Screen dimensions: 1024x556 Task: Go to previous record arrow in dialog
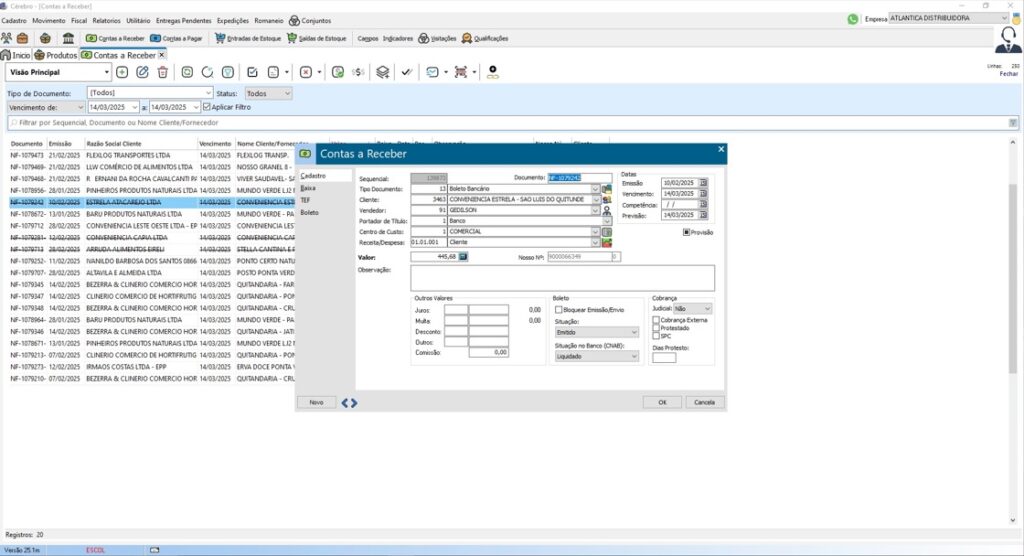[345, 403]
